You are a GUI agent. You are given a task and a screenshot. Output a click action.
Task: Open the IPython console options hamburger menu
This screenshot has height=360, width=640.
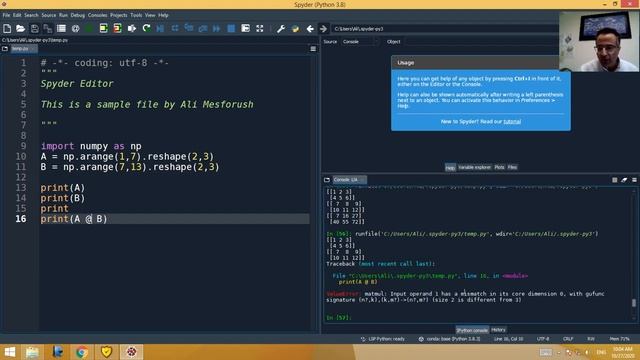[634, 180]
